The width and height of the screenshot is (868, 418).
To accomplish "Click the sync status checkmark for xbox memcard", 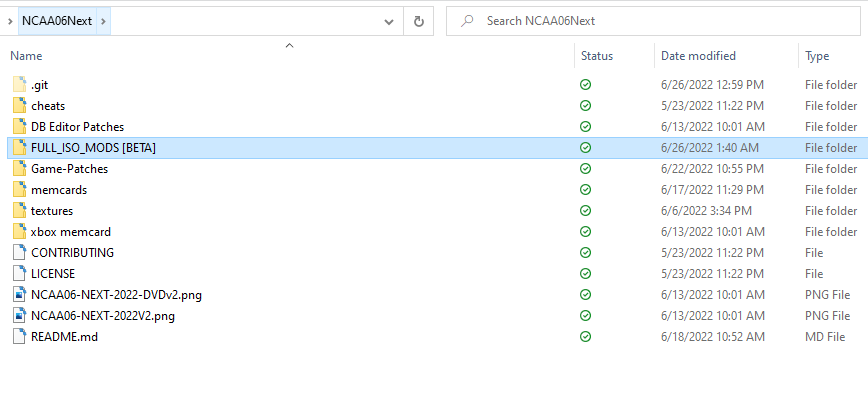I will (585, 232).
